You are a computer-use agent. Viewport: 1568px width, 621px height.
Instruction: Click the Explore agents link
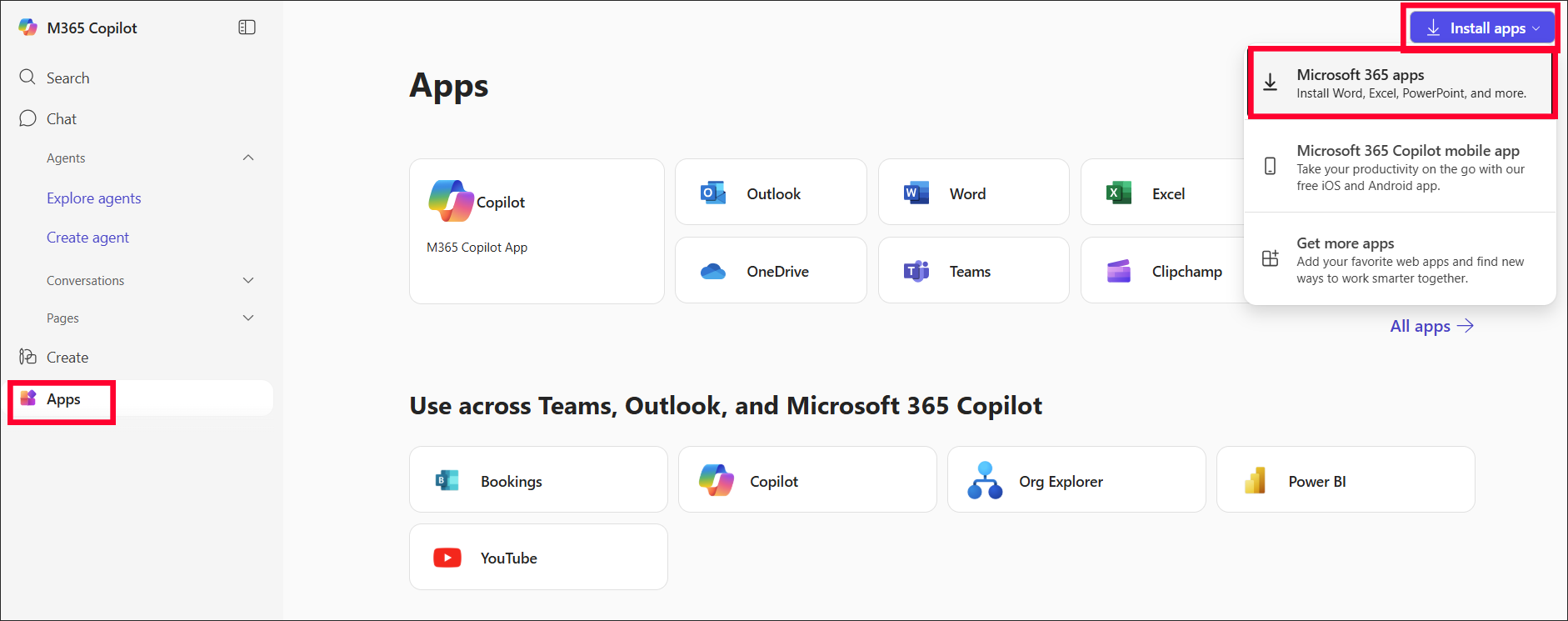pos(93,198)
